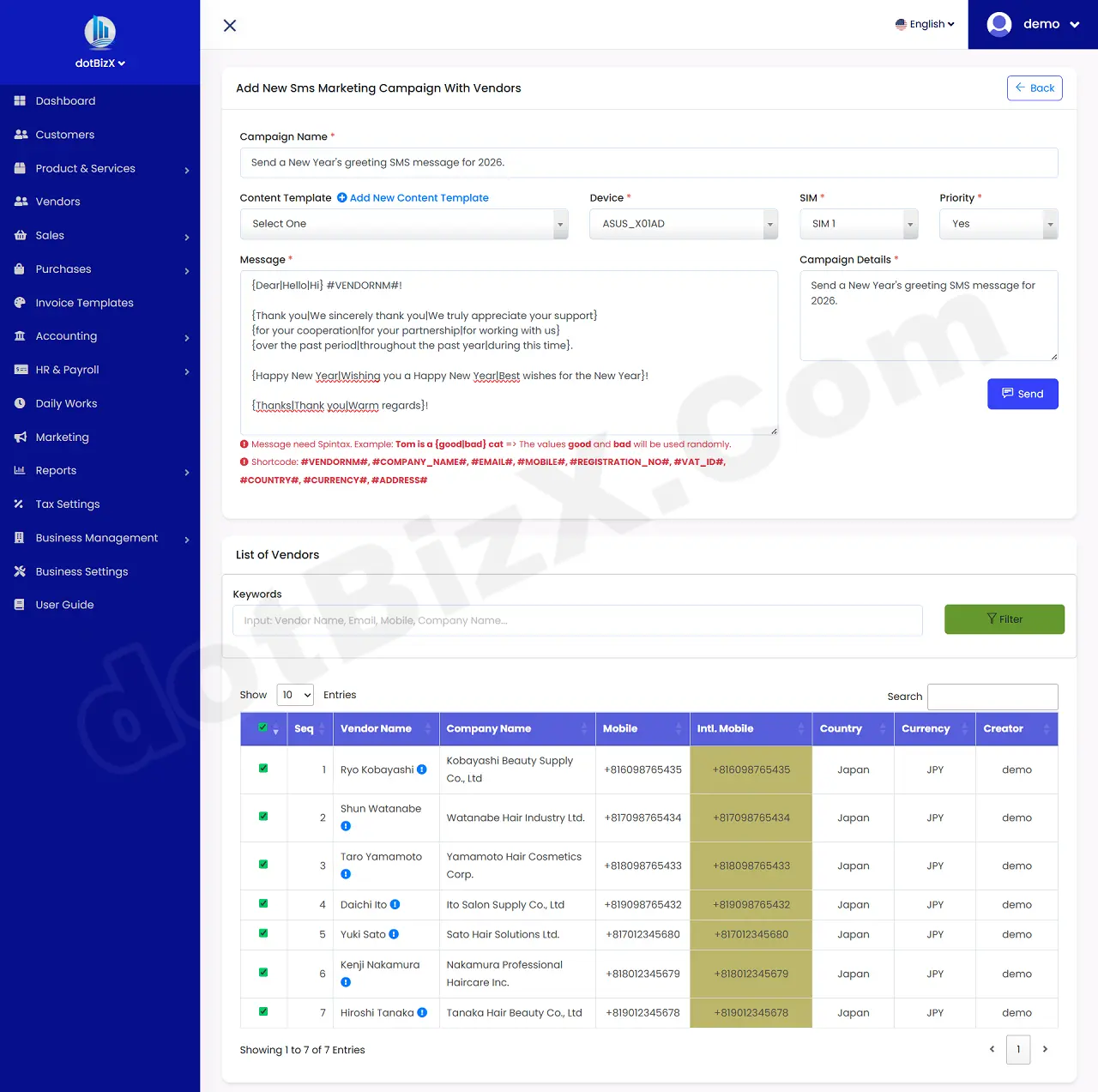Click the Add New Content Template link
1098x1092 pixels.
[419, 197]
